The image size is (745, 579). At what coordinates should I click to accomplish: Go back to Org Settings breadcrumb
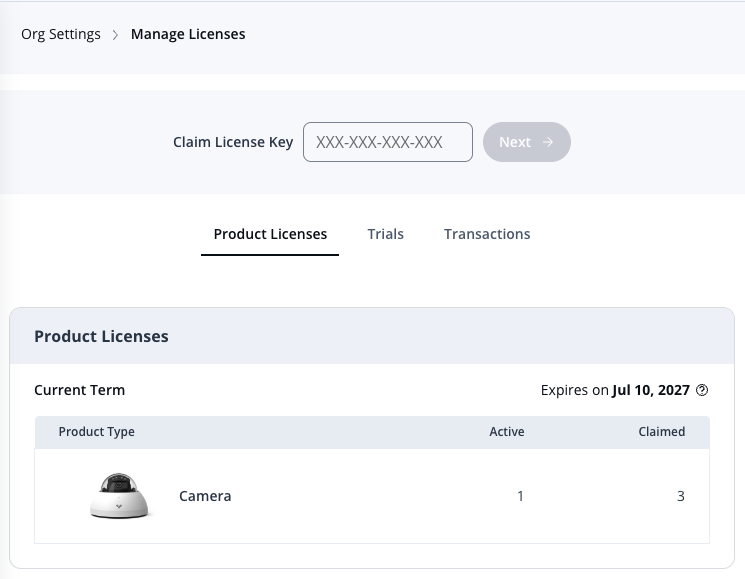[x=61, y=34]
